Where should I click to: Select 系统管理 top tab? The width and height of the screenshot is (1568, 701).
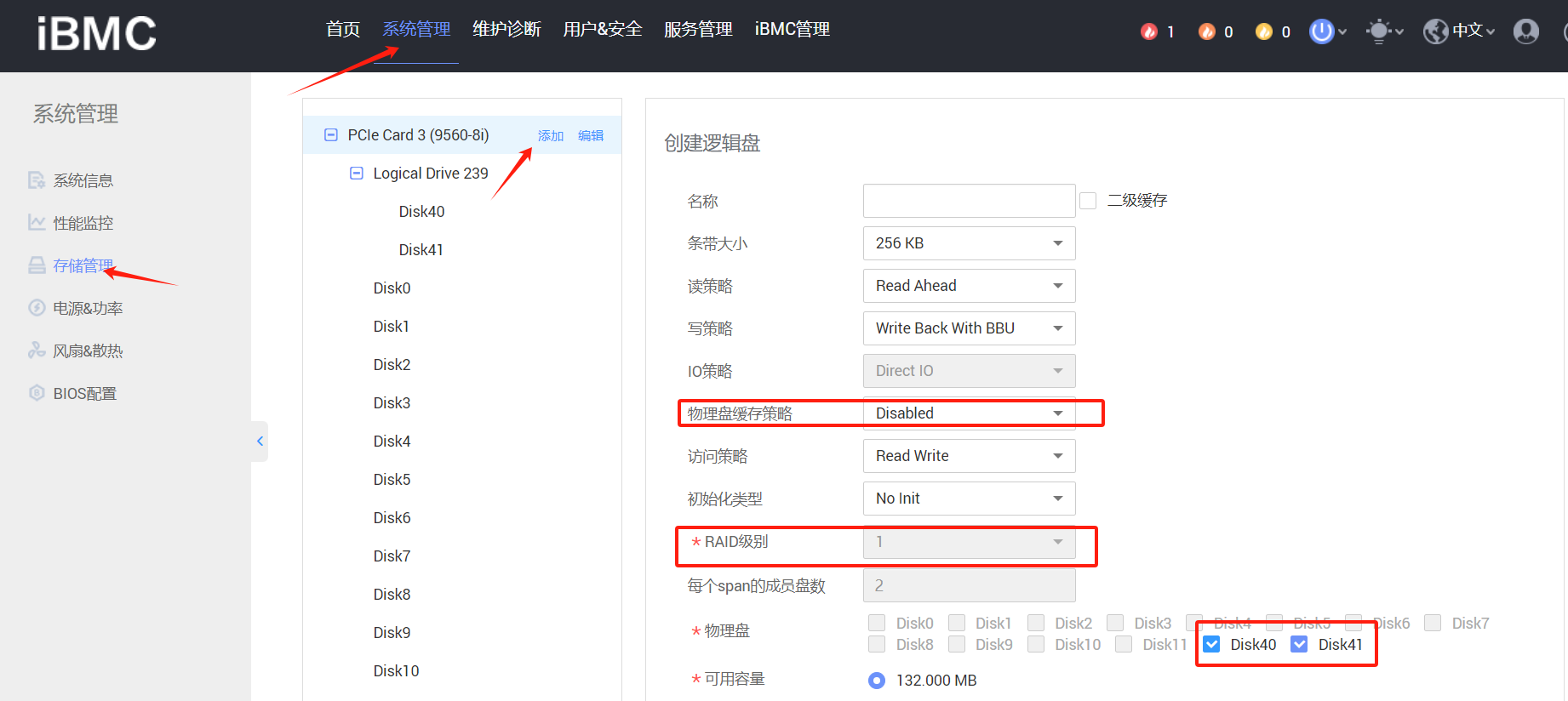click(x=416, y=30)
